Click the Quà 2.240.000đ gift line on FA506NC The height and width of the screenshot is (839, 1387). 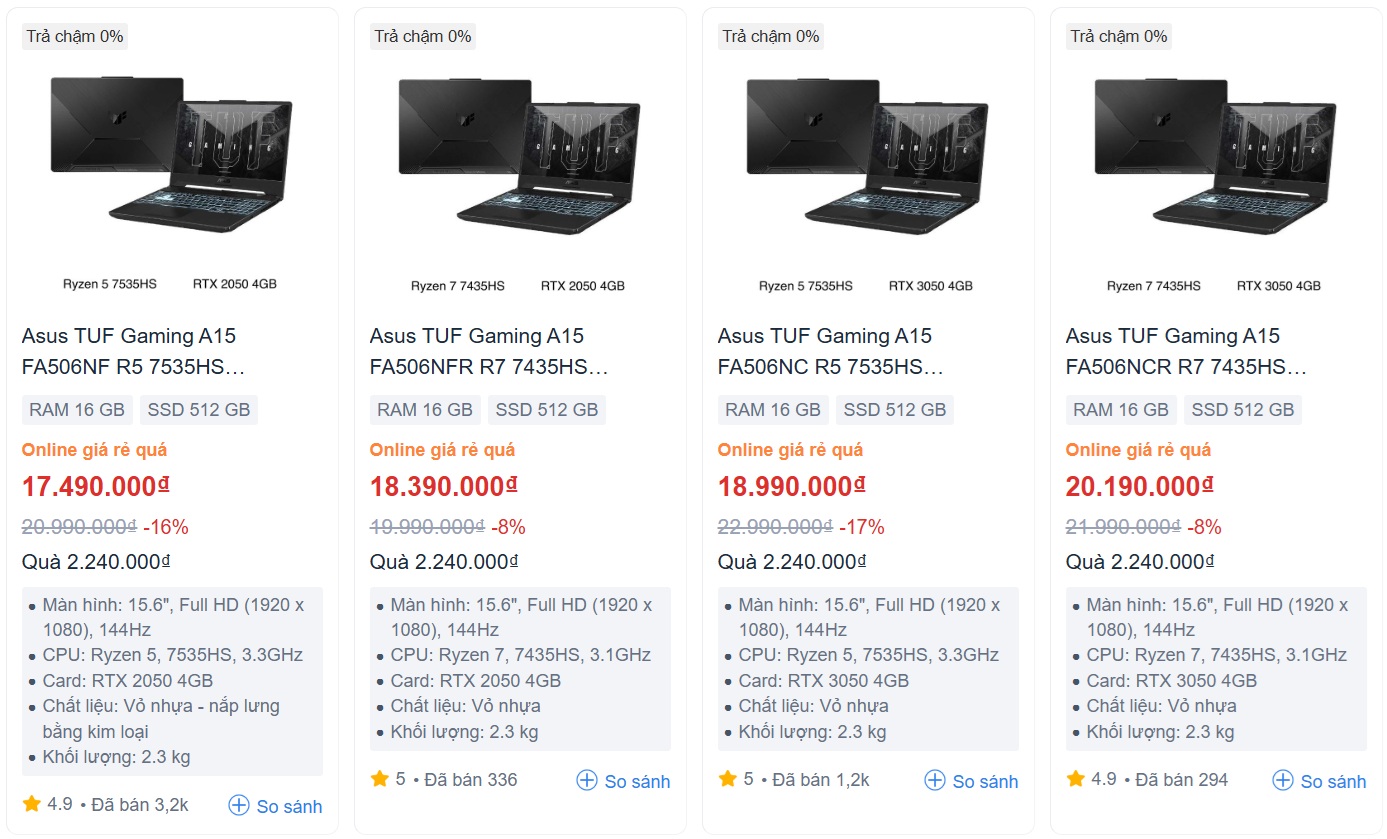[x=789, y=561]
